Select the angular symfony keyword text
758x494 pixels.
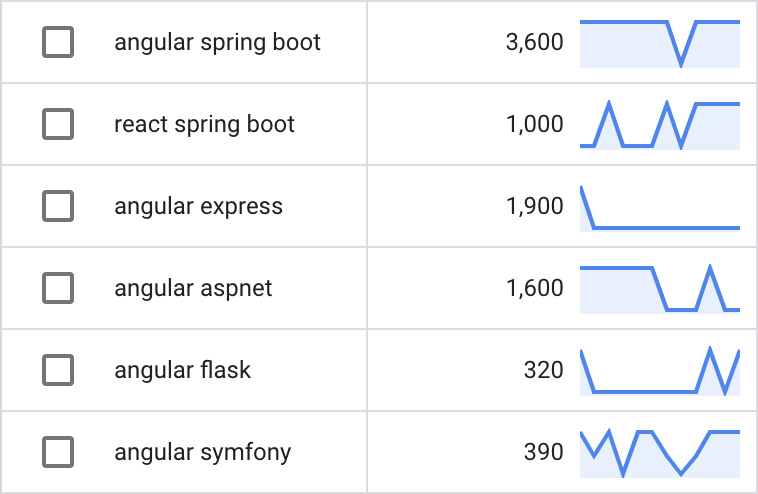point(203,452)
